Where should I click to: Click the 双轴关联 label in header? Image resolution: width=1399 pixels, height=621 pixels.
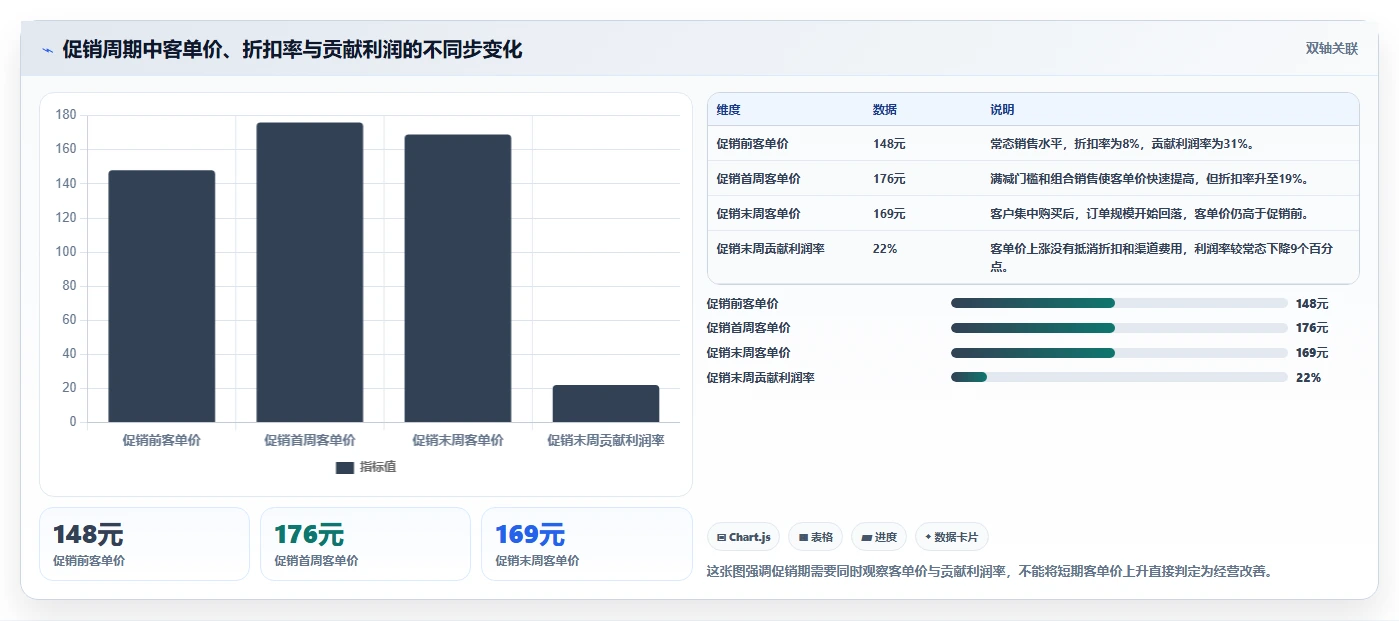point(1332,48)
